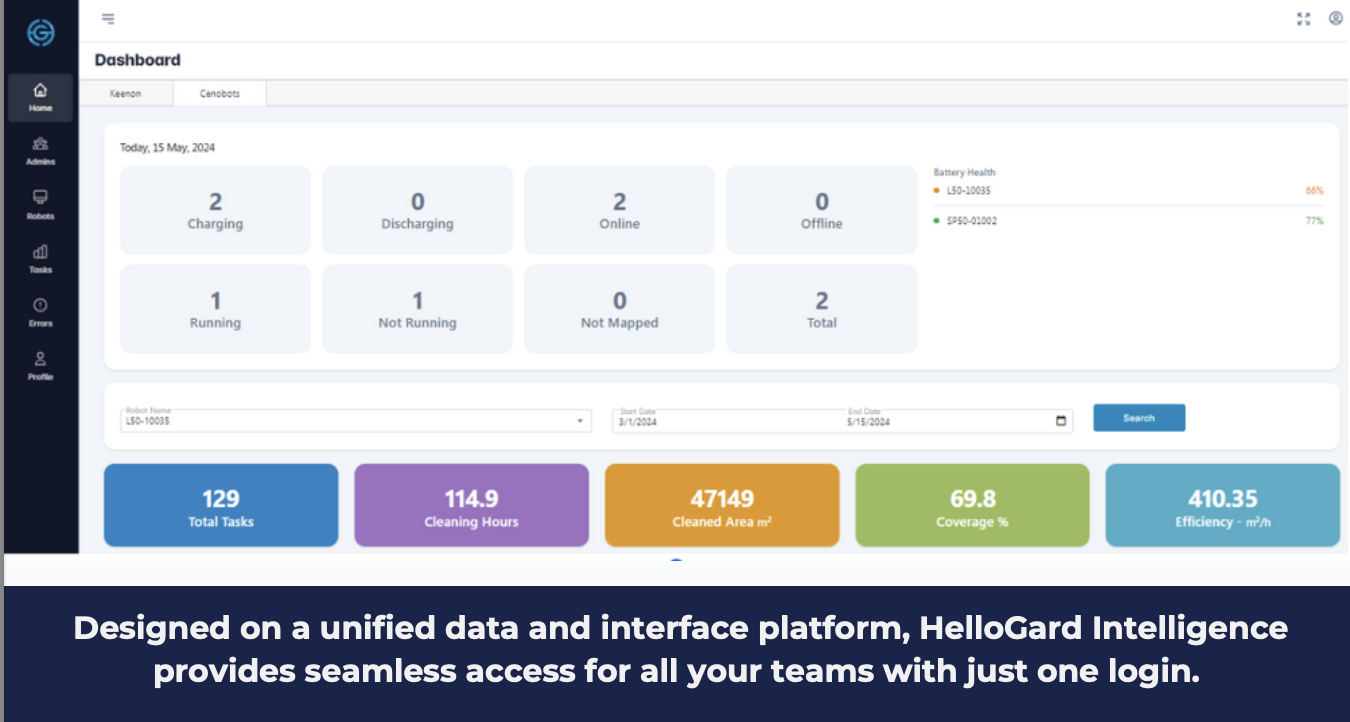1350x722 pixels.
Task: Switch to the Keenon tab
Action: point(125,94)
